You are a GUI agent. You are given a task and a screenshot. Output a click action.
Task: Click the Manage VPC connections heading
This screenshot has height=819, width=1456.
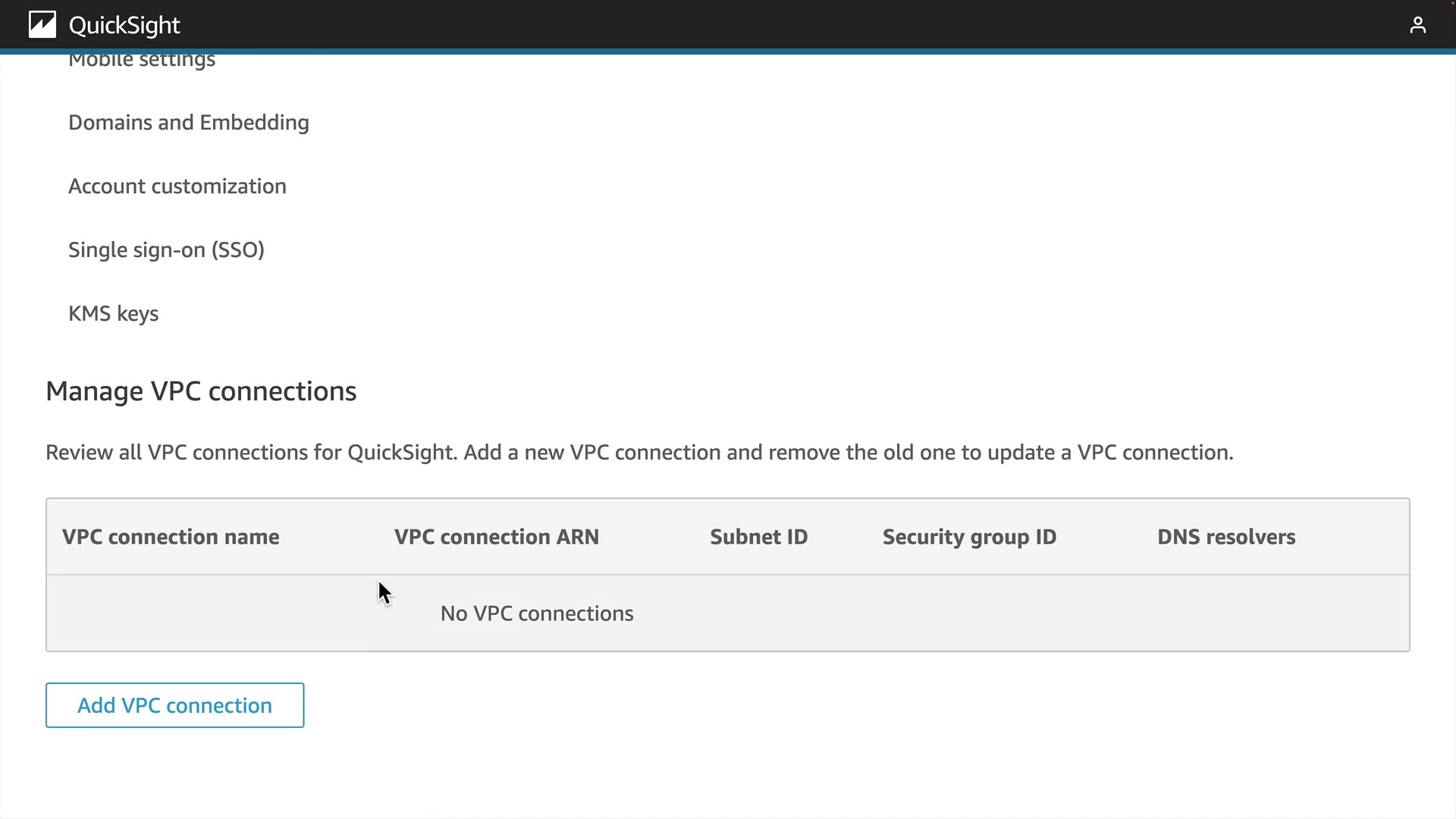pyautogui.click(x=201, y=391)
